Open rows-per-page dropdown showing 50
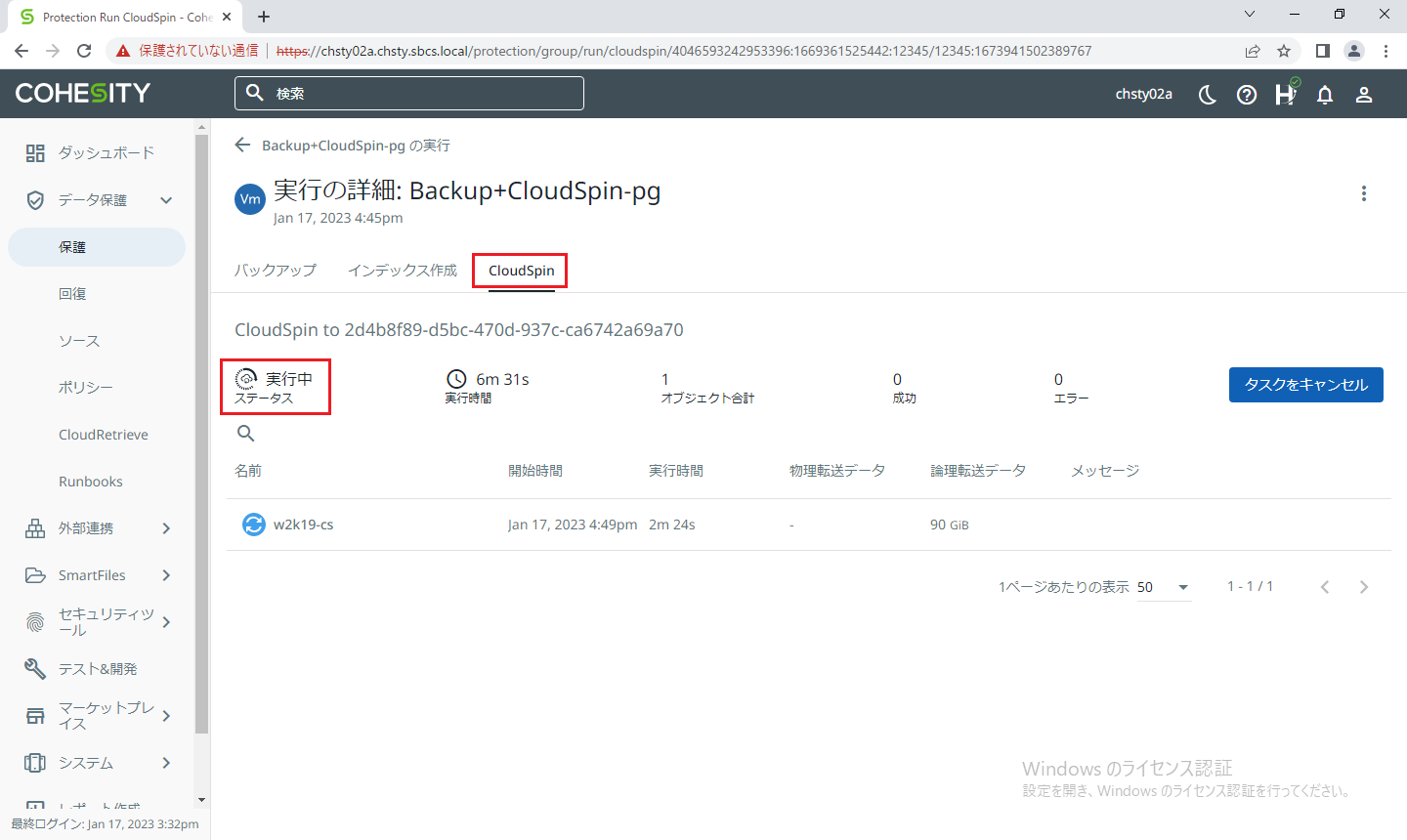 [1164, 587]
